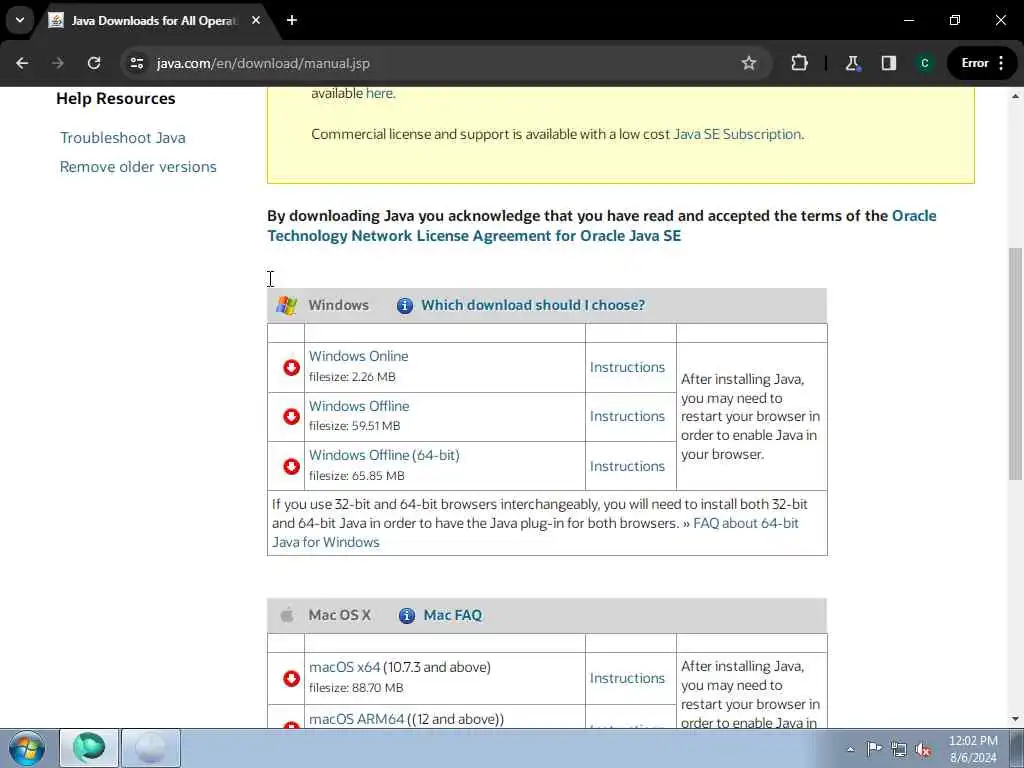Download macOS ARM64 link
The height and width of the screenshot is (768, 1024).
357,719
